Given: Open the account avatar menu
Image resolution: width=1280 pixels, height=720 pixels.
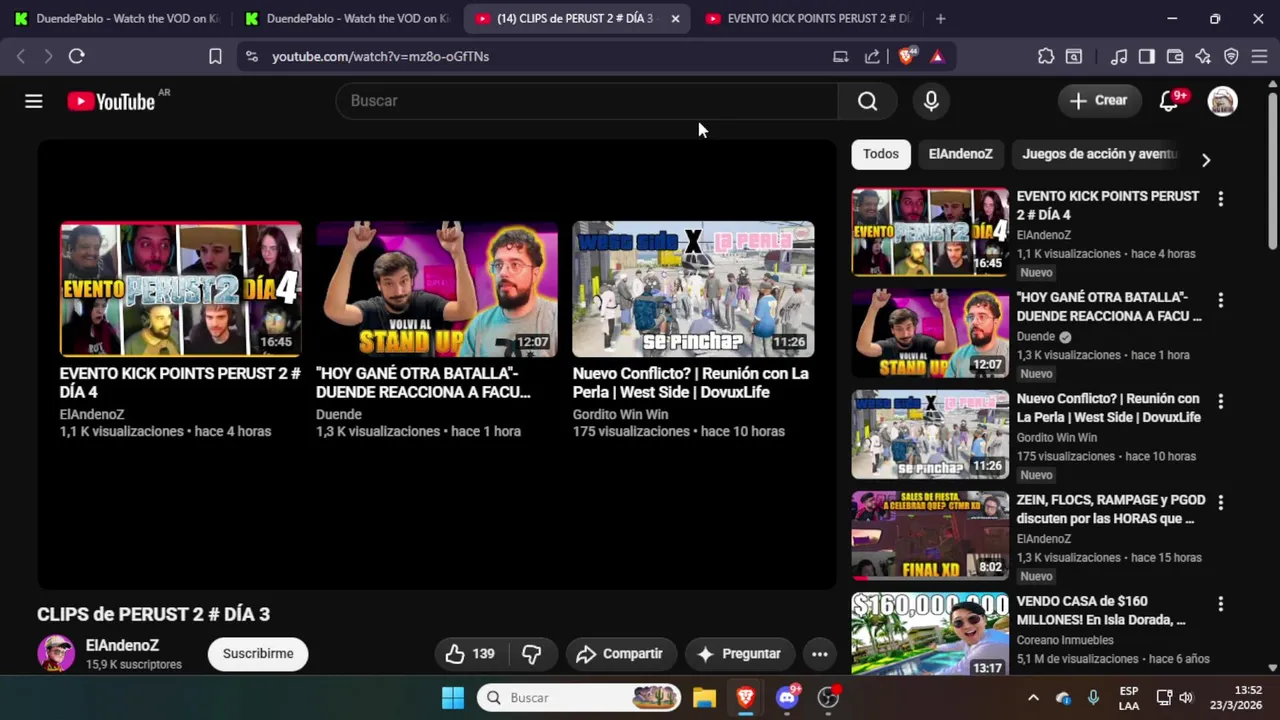Looking at the screenshot, I should pyautogui.click(x=1222, y=101).
